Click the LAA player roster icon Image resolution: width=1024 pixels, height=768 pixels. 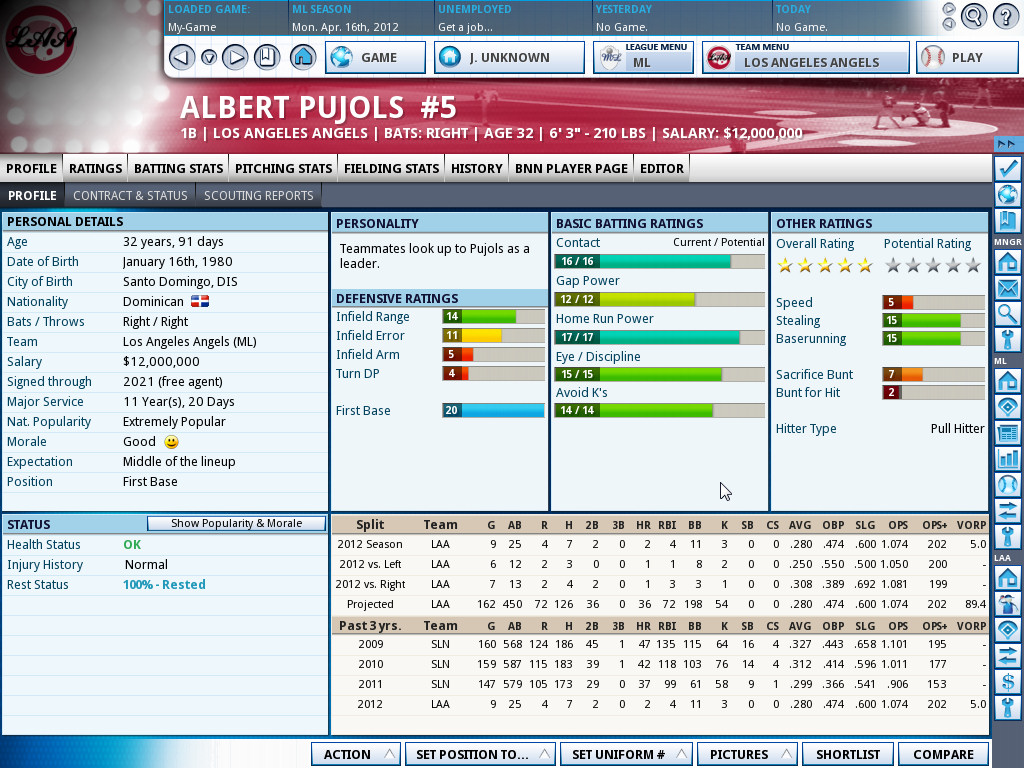[x=1008, y=604]
